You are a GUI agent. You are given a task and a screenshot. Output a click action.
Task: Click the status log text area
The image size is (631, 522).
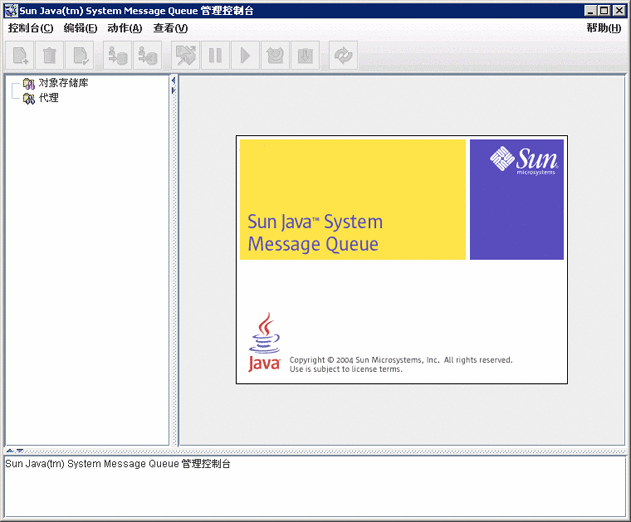315,486
